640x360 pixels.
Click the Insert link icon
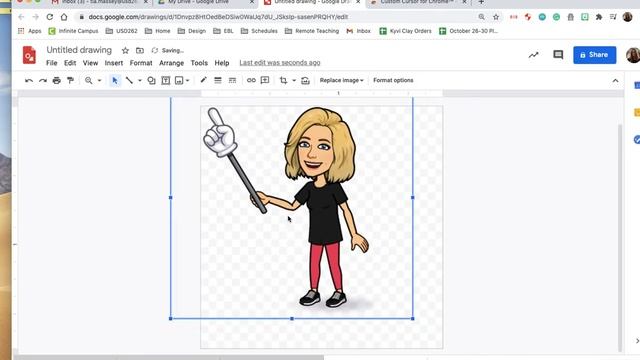click(x=251, y=80)
